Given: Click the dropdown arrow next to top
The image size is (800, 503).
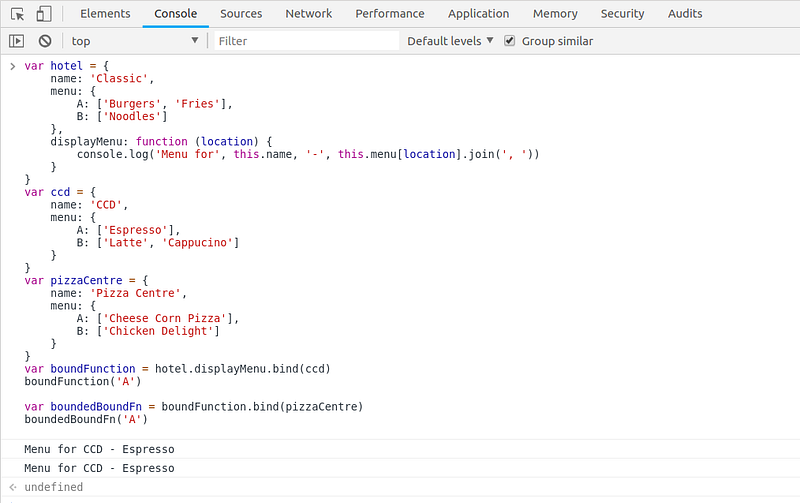Looking at the screenshot, I should click(194, 40).
